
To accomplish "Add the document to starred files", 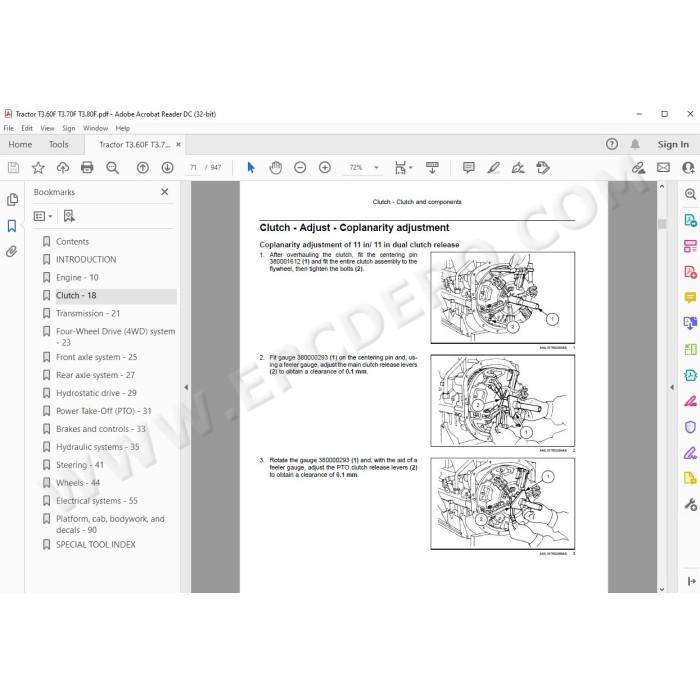I will 38,168.
